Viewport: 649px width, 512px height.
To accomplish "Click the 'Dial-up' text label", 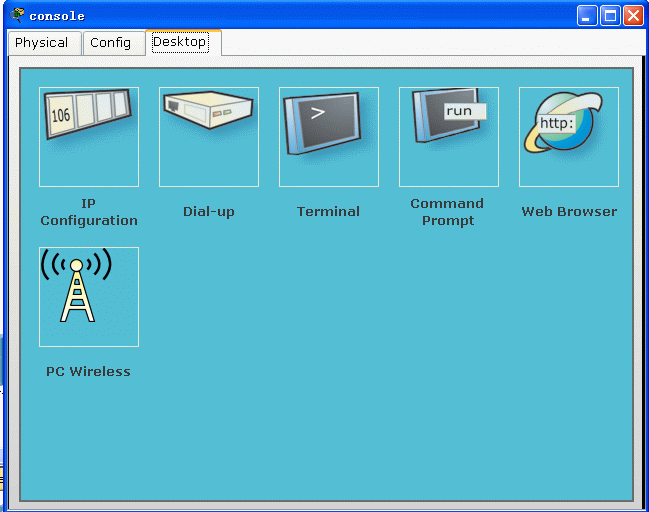I will tap(209, 212).
